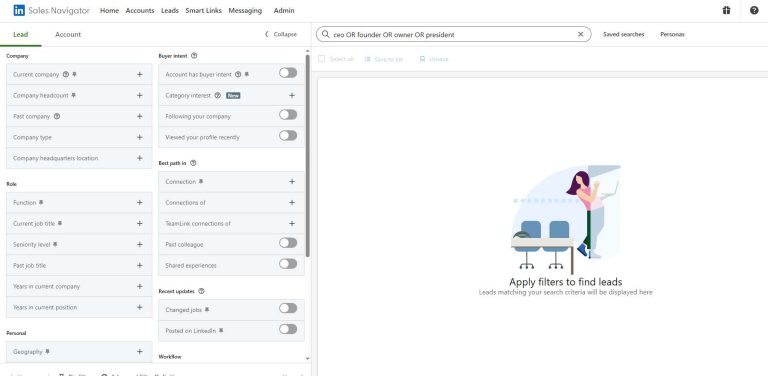The width and height of the screenshot is (768, 376).
Task: Open the gift icon in the top bar
Action: [726, 10]
